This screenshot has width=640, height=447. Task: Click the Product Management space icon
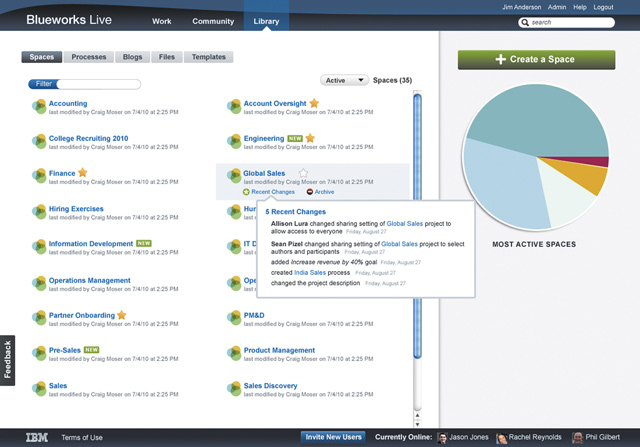(234, 354)
